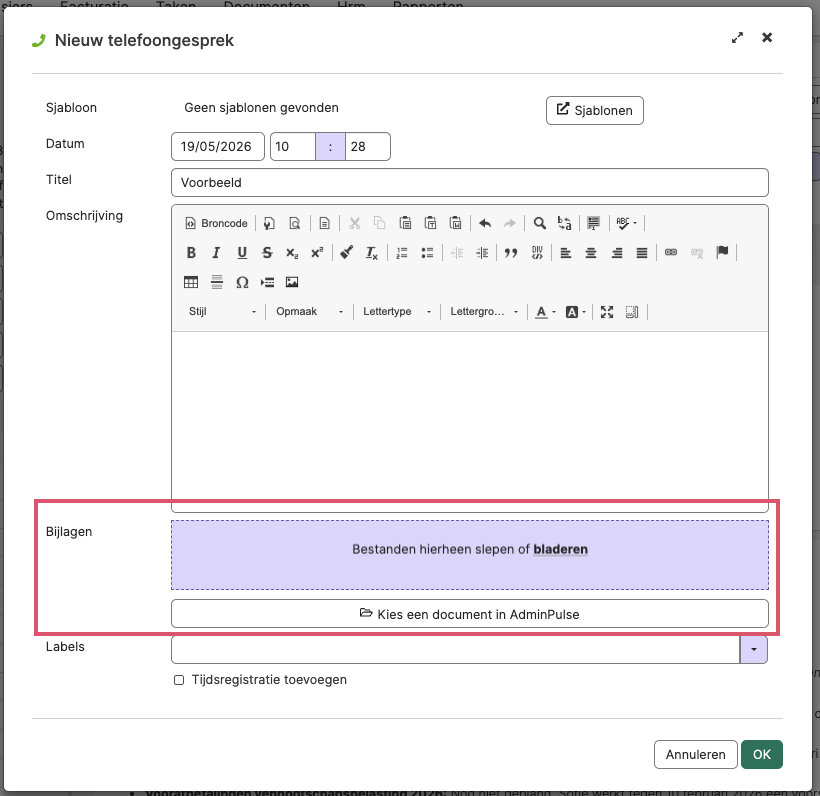Screen dimensions: 820x796
Task: Click the Templates icon in editor toolbar
Action: pos(324,223)
